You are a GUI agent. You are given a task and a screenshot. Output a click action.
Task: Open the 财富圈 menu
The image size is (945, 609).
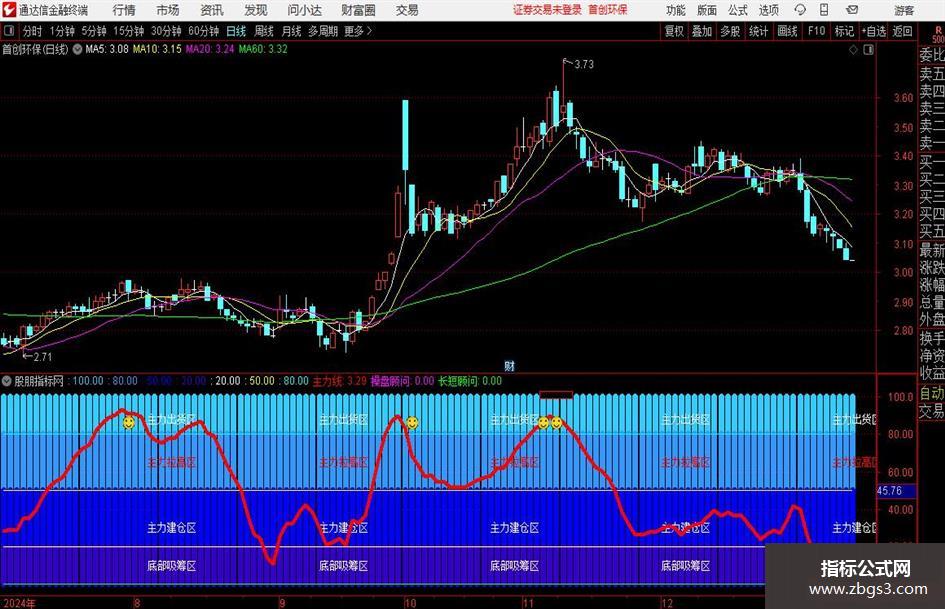click(x=358, y=10)
